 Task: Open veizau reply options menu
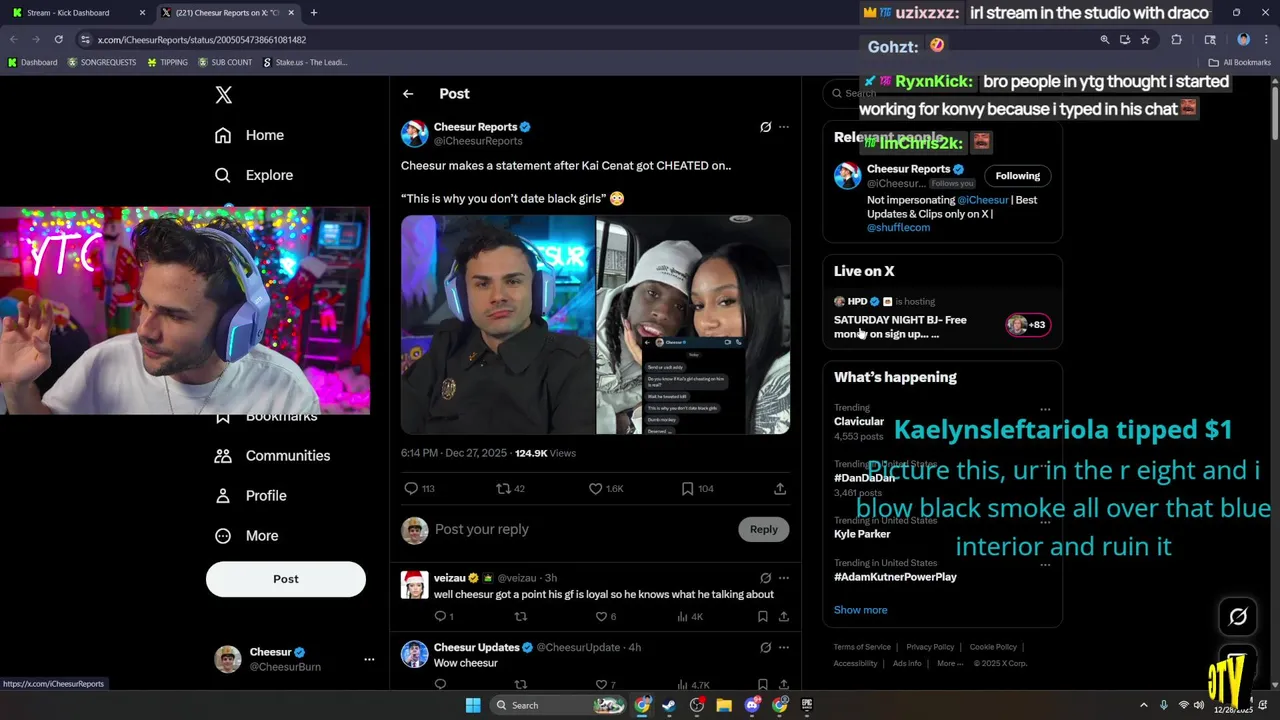click(784, 578)
